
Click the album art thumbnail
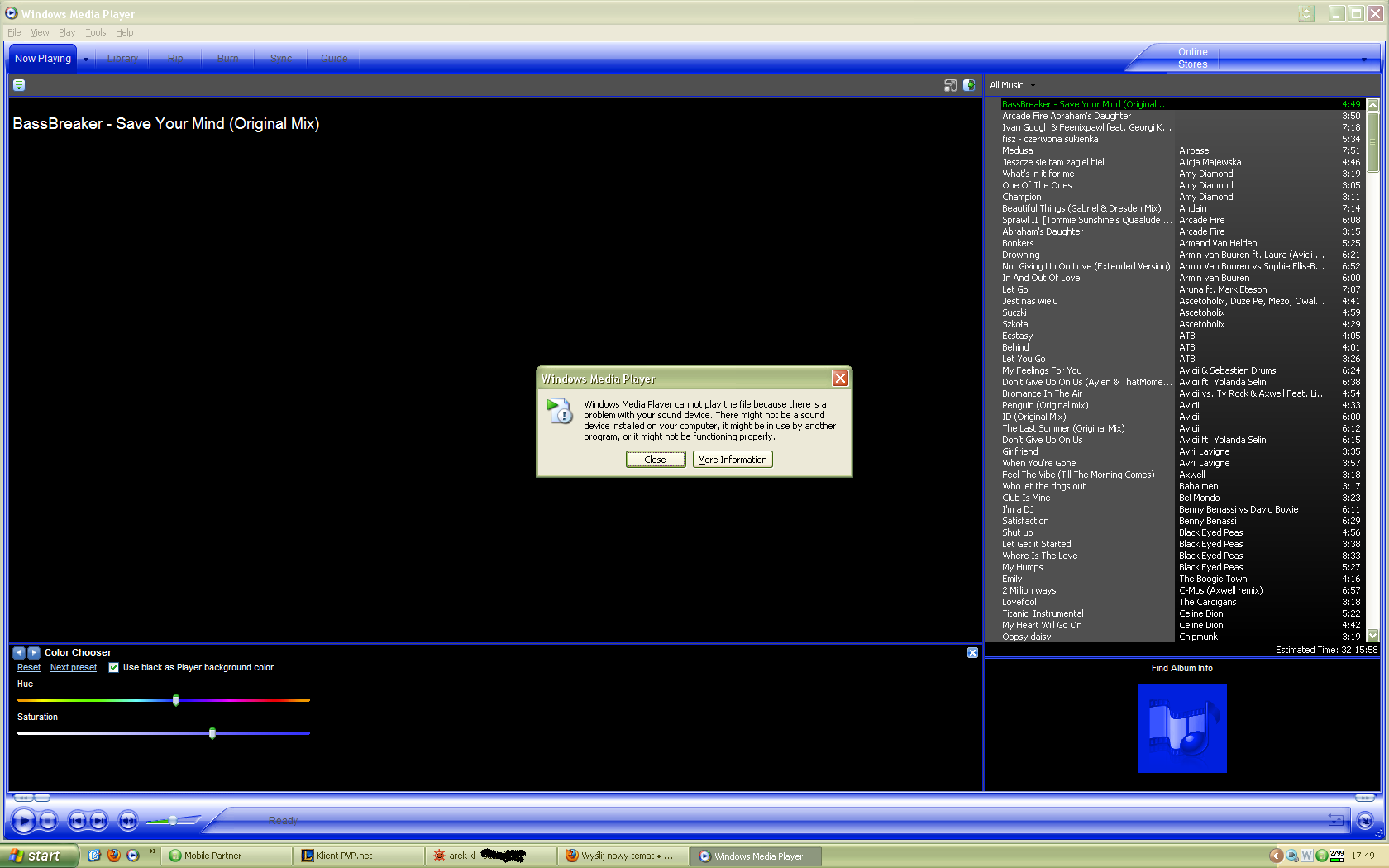click(x=1182, y=728)
